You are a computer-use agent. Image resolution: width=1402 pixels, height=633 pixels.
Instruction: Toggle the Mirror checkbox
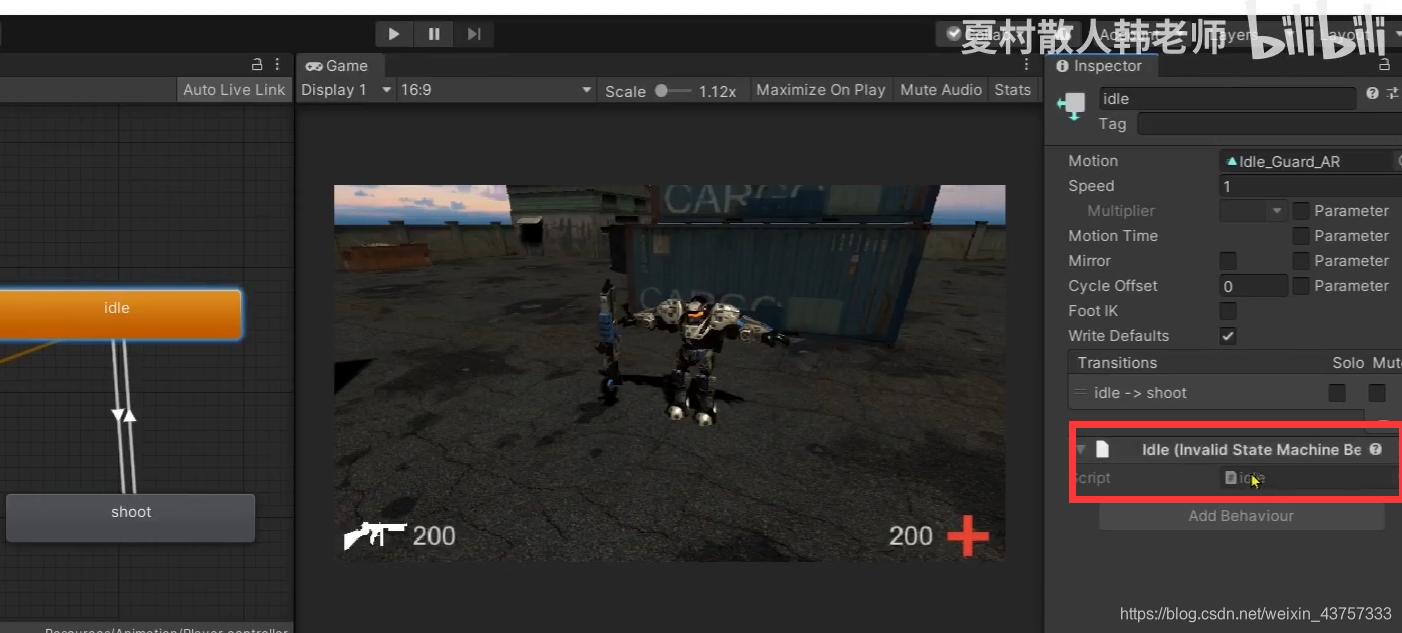[1228, 261]
